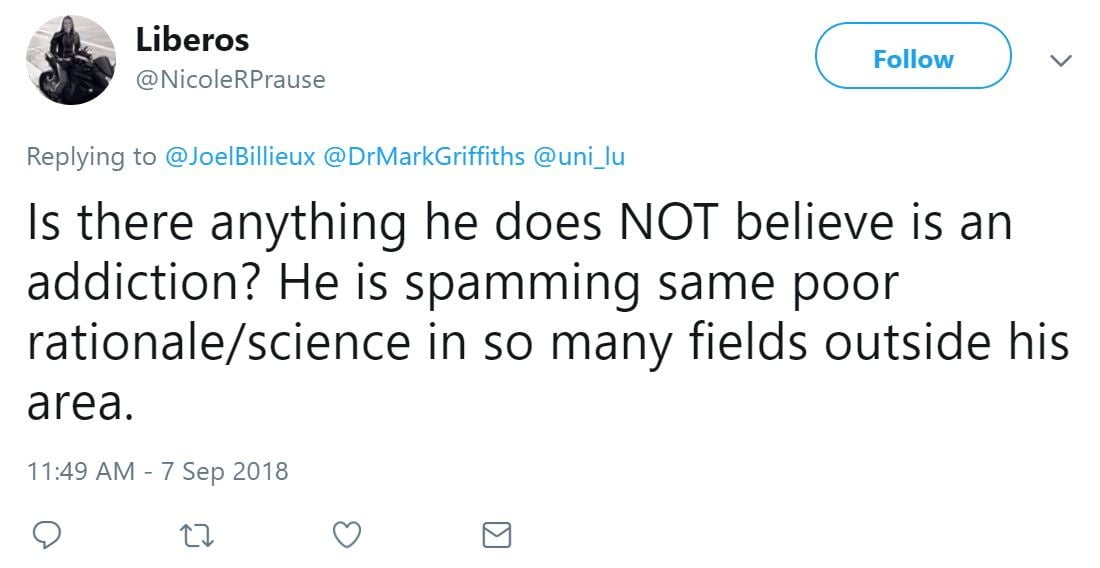Like the tweet with the heart icon
The height and width of the screenshot is (568, 1100).
point(346,535)
